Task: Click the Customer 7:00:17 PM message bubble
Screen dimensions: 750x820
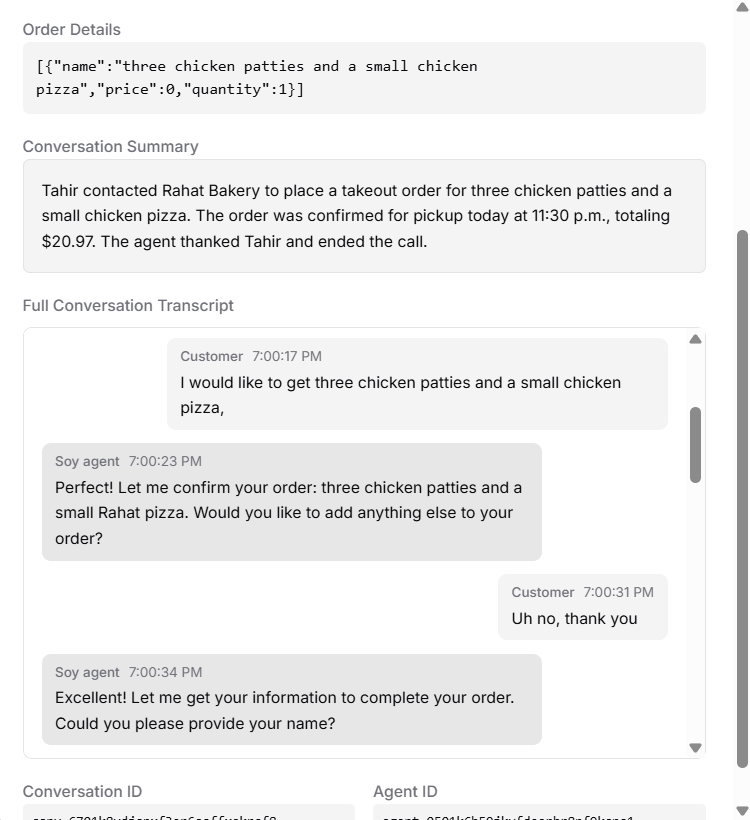Action: click(x=417, y=383)
